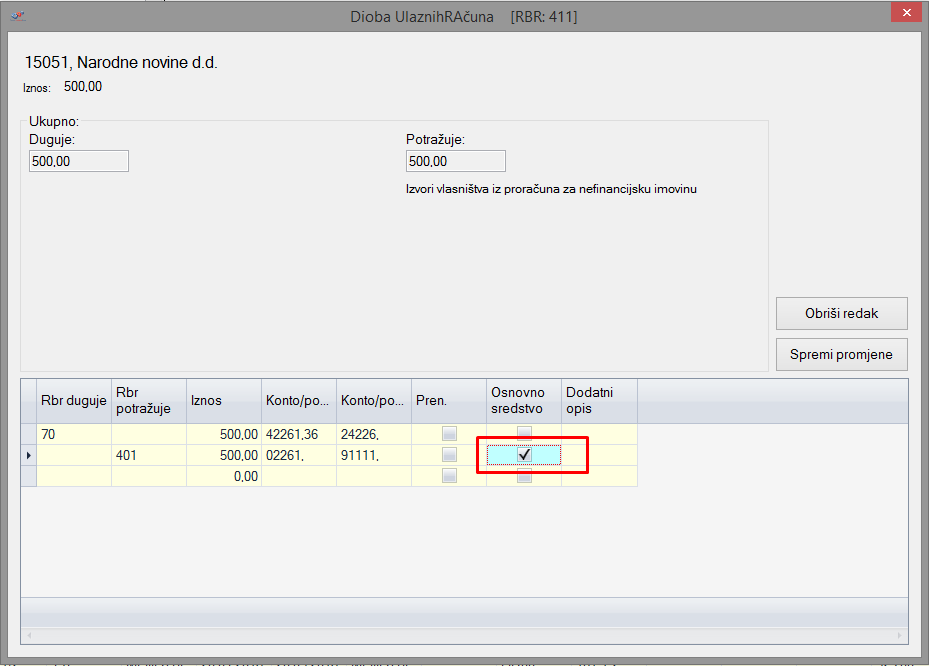Select the current row arrow indicator
This screenshot has width=929, height=666.
[x=28, y=456]
